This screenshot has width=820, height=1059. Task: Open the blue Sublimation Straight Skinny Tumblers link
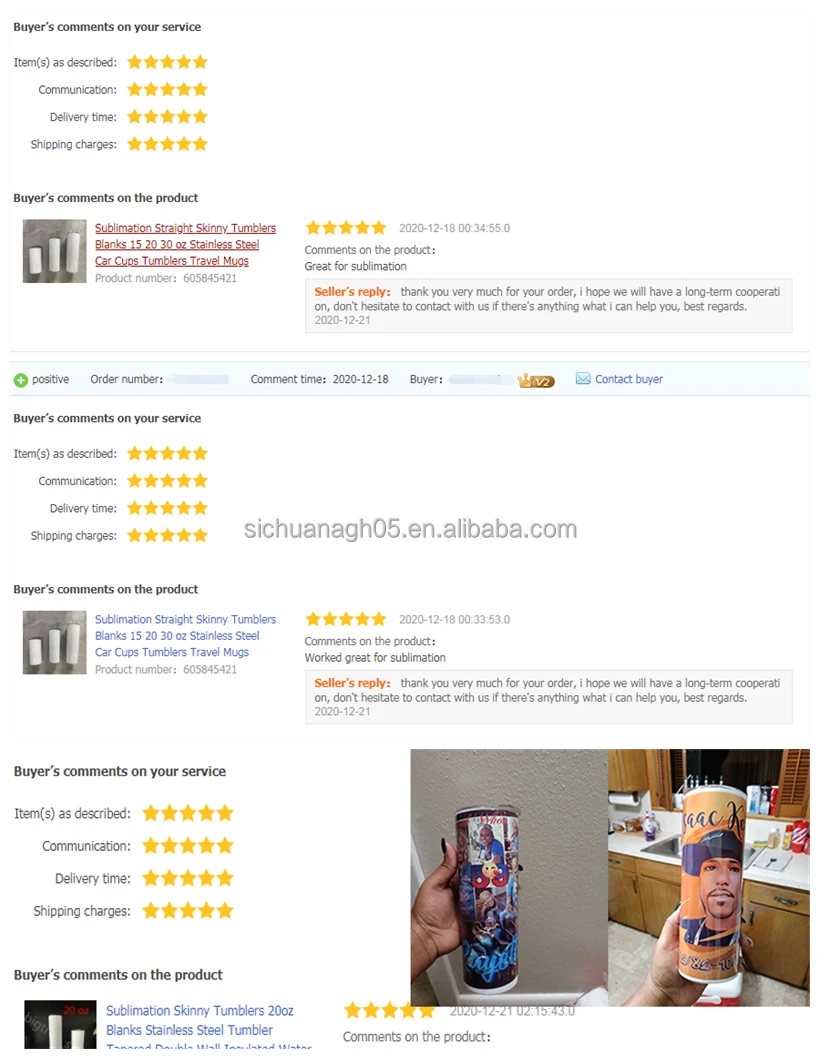185,636
